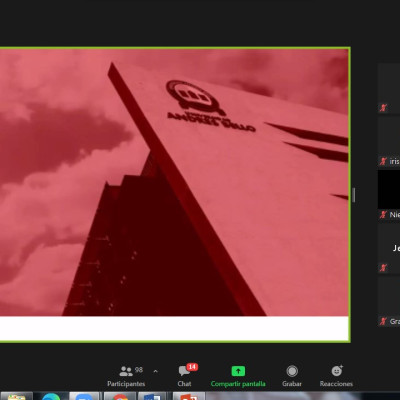The height and width of the screenshot is (400, 400).
Task: Click the Grabar record icon
Action: 292,371
